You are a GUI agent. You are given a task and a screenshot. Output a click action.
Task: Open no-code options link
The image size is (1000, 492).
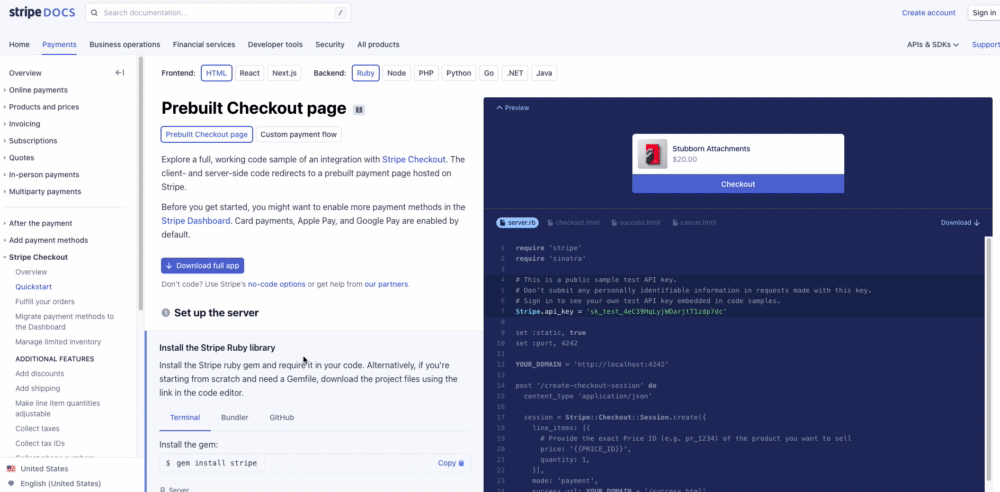click(x=277, y=284)
